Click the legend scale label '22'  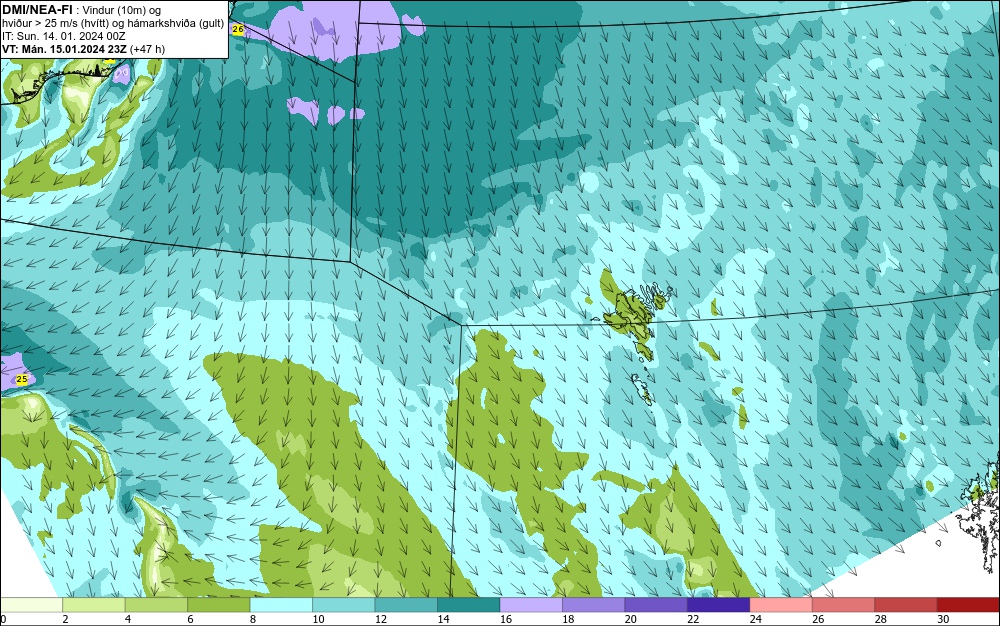[x=693, y=619]
